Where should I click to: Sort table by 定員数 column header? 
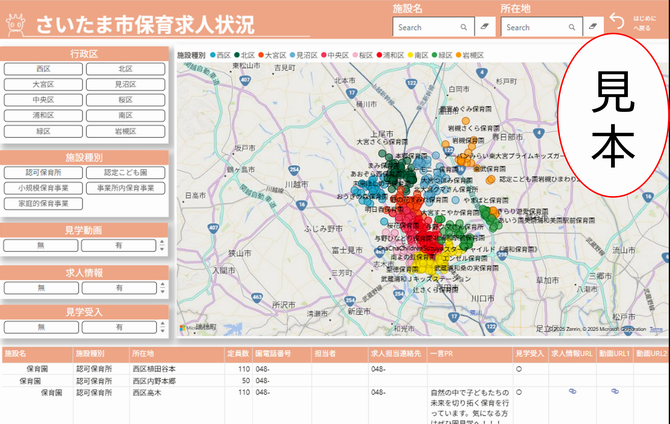(237, 353)
